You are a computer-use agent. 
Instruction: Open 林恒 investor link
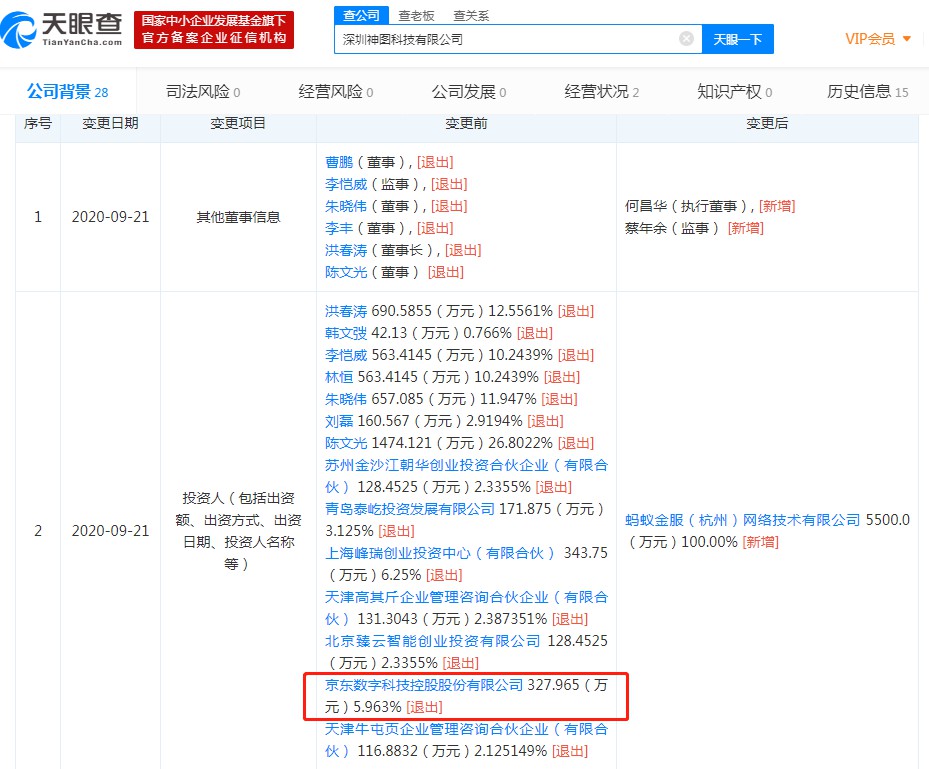pos(339,377)
